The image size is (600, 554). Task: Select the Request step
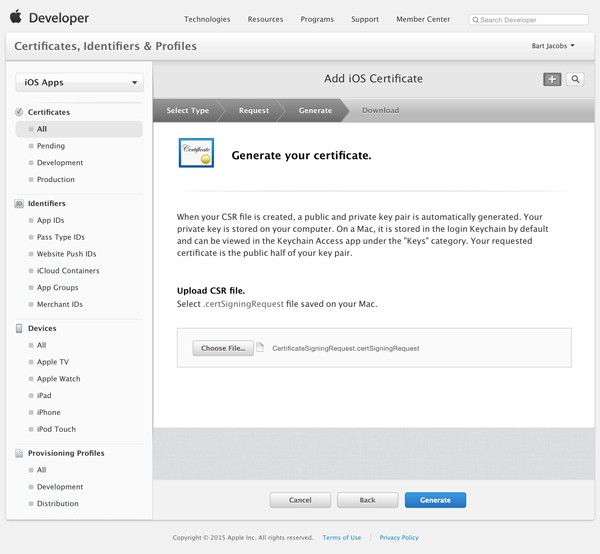(254, 110)
